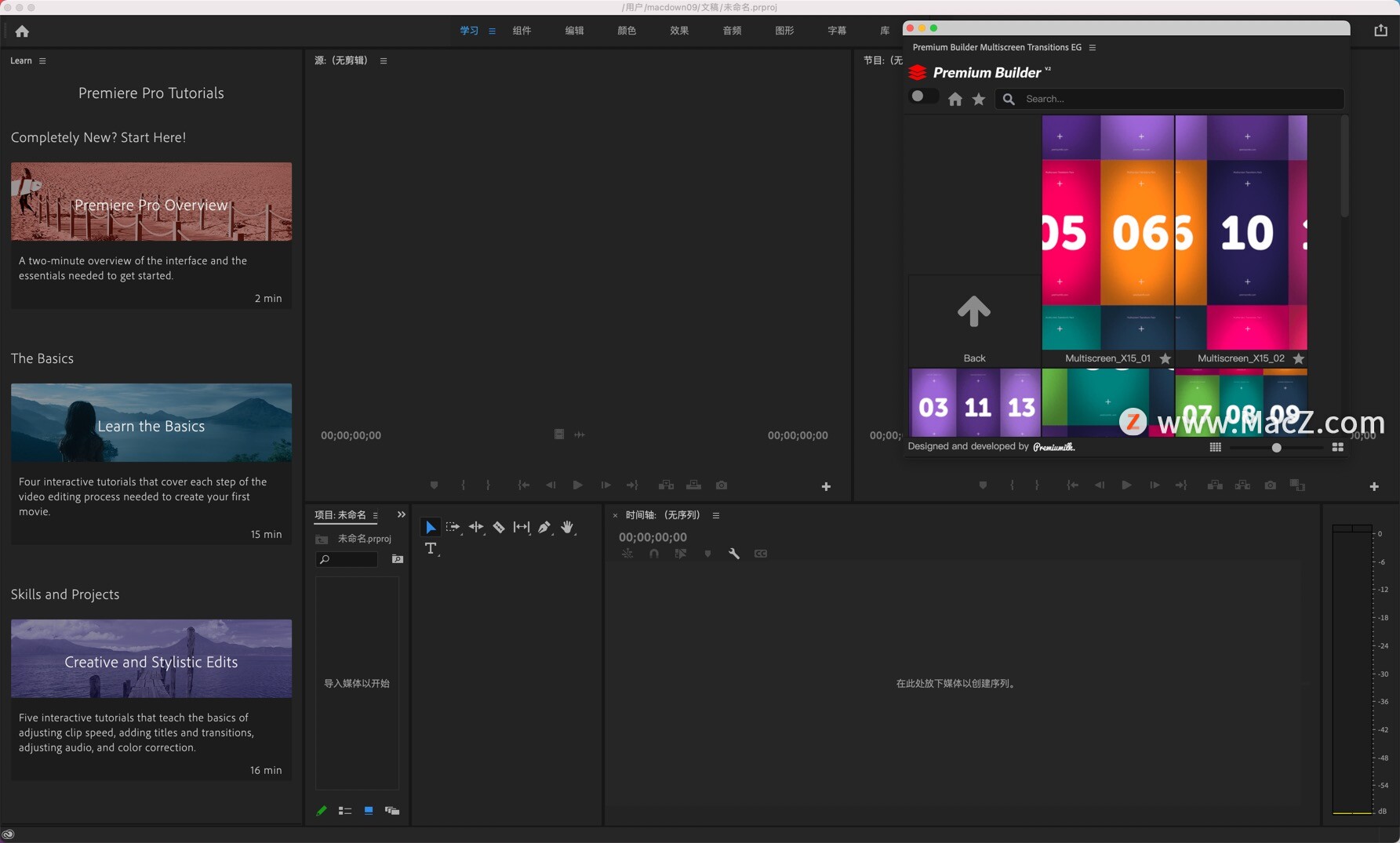Show Premium Builder favorites star
Viewport: 1400px width, 843px height.
(979, 99)
